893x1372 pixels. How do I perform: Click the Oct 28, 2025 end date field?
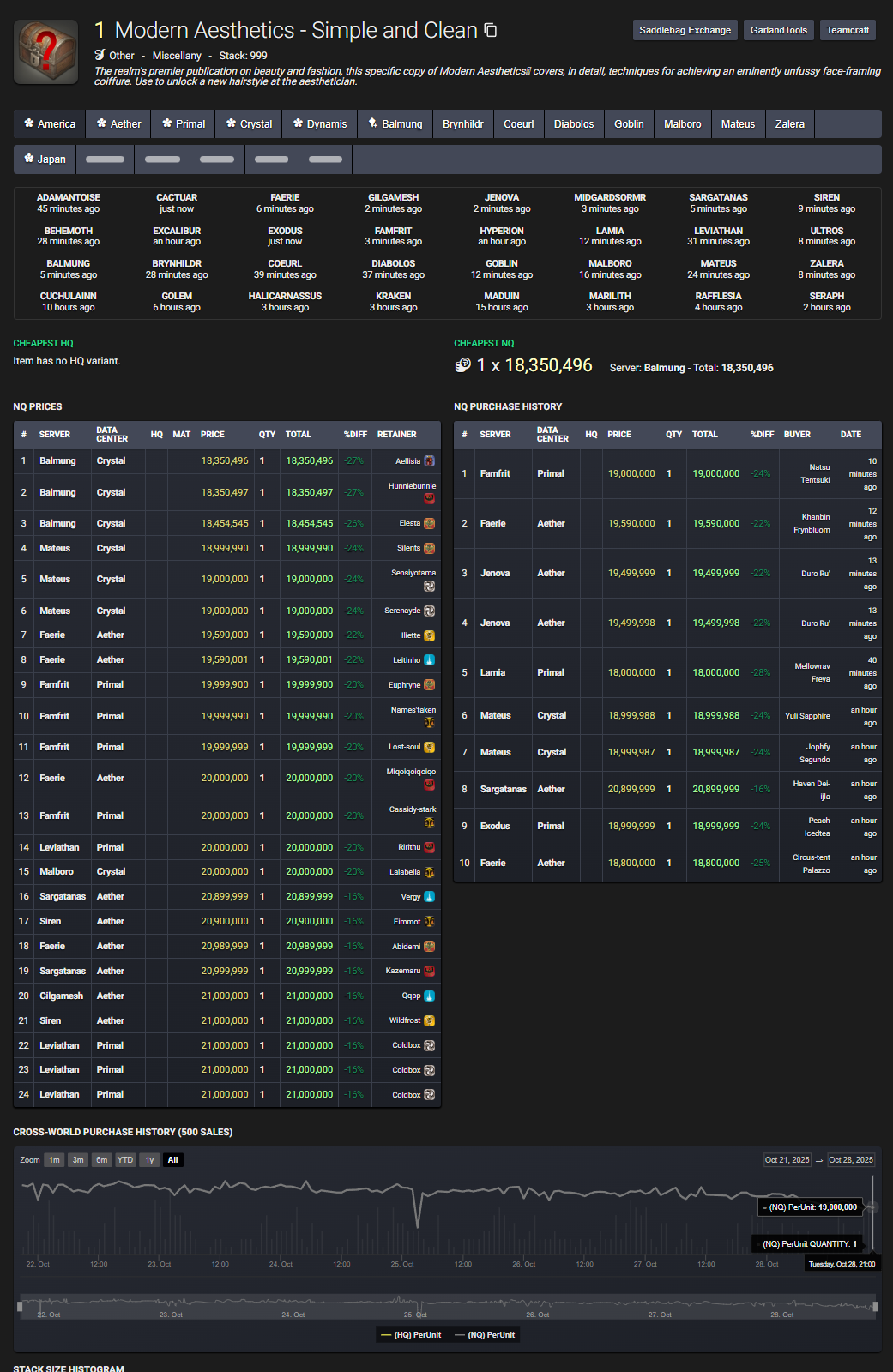coord(851,1160)
